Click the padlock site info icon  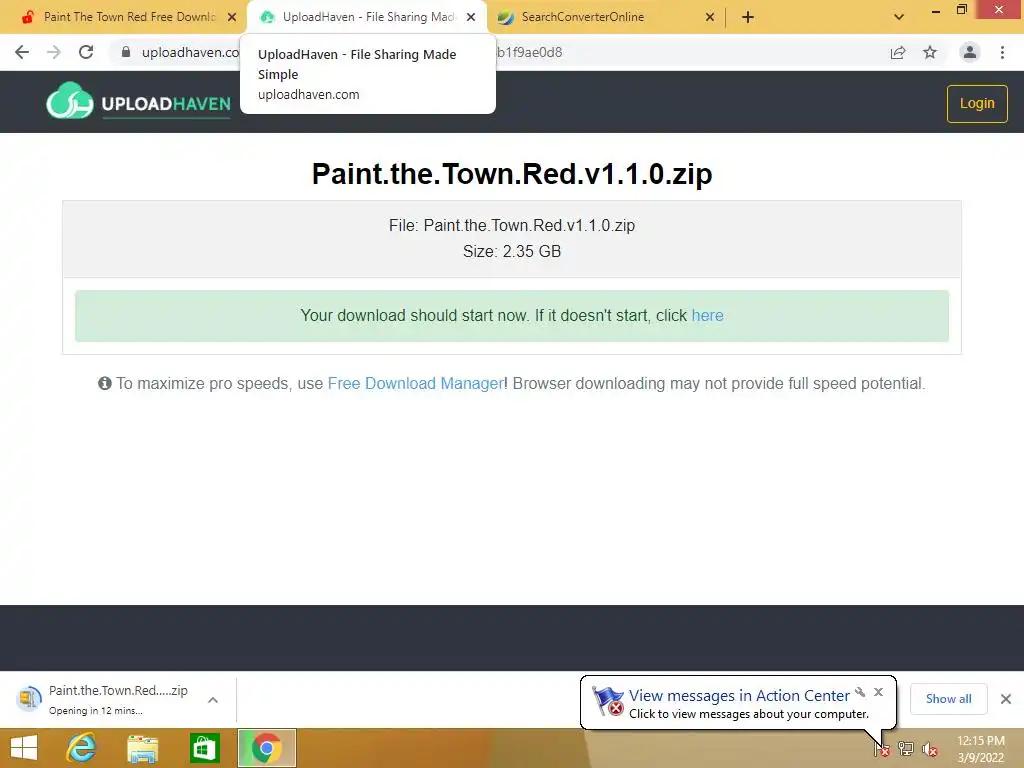pyautogui.click(x=126, y=52)
